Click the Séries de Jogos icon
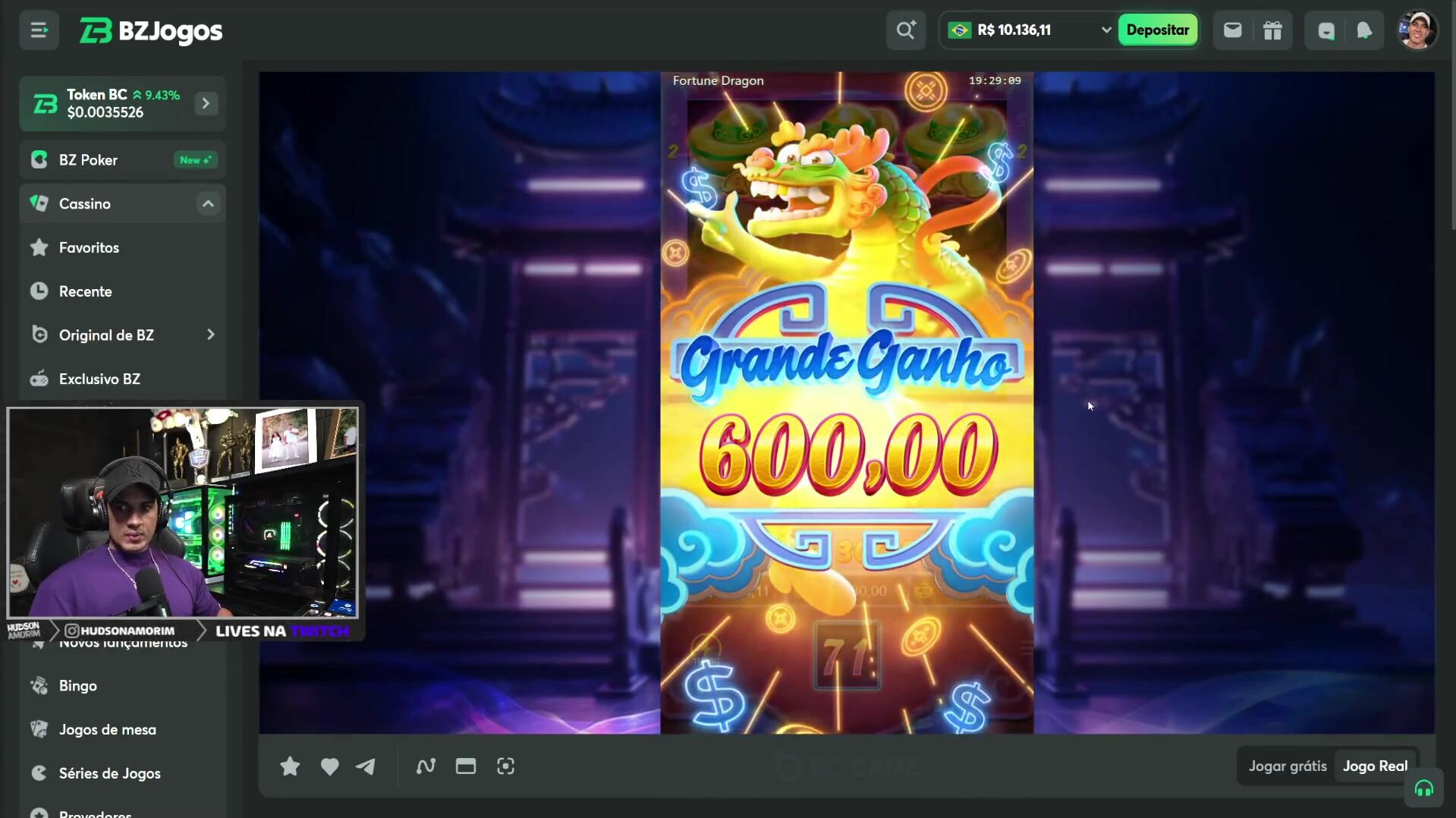The height and width of the screenshot is (818, 1456). 39,773
